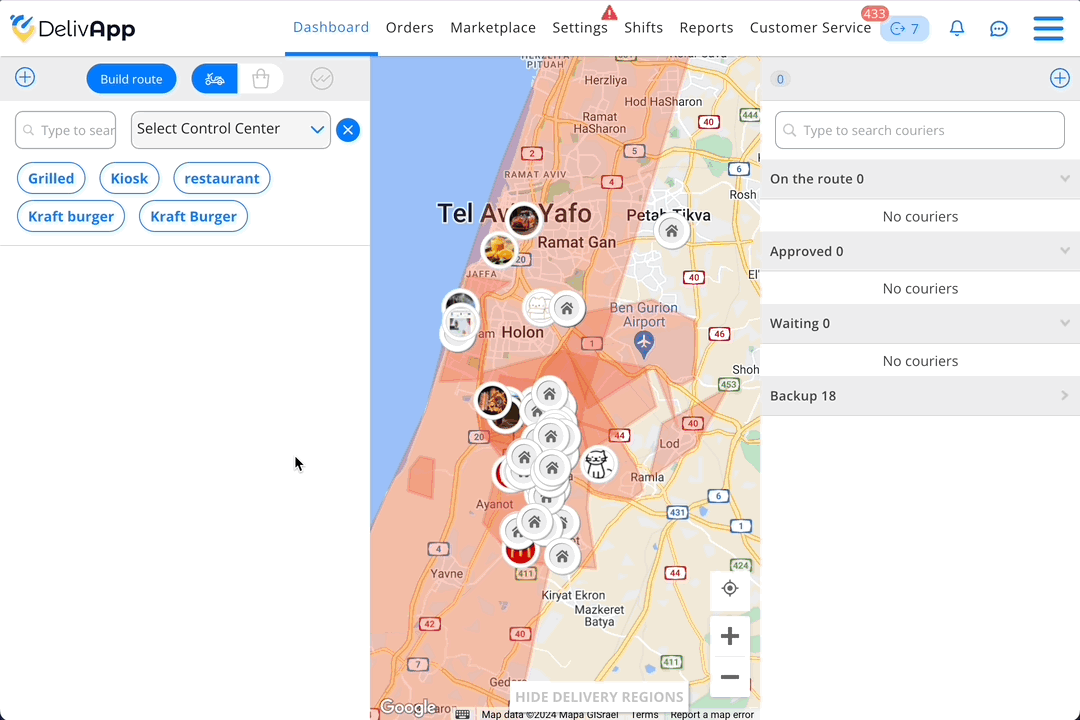Image resolution: width=1080 pixels, height=720 pixels.
Task: Collapse the On the route section
Action: pyautogui.click(x=920, y=179)
